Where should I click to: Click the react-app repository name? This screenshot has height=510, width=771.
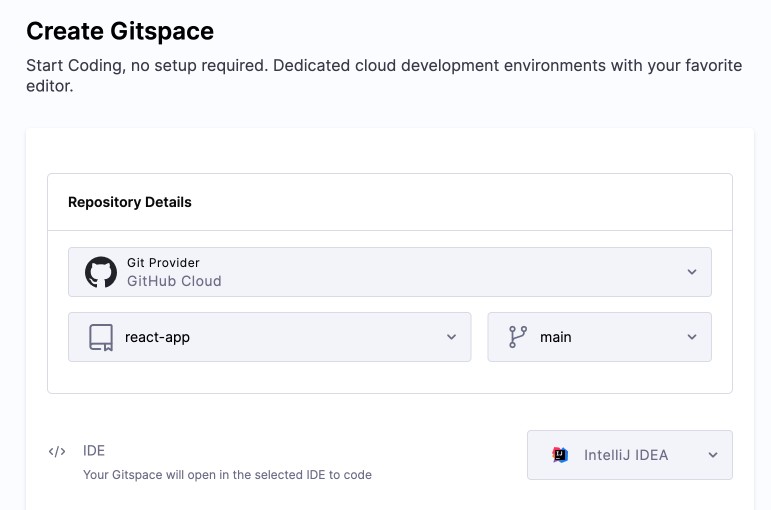coord(157,337)
